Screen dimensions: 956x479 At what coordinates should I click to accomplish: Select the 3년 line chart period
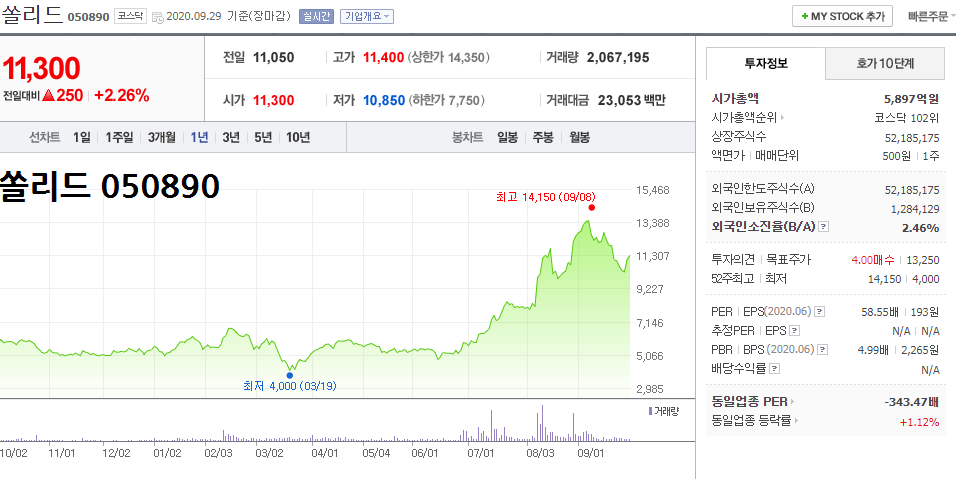231,137
